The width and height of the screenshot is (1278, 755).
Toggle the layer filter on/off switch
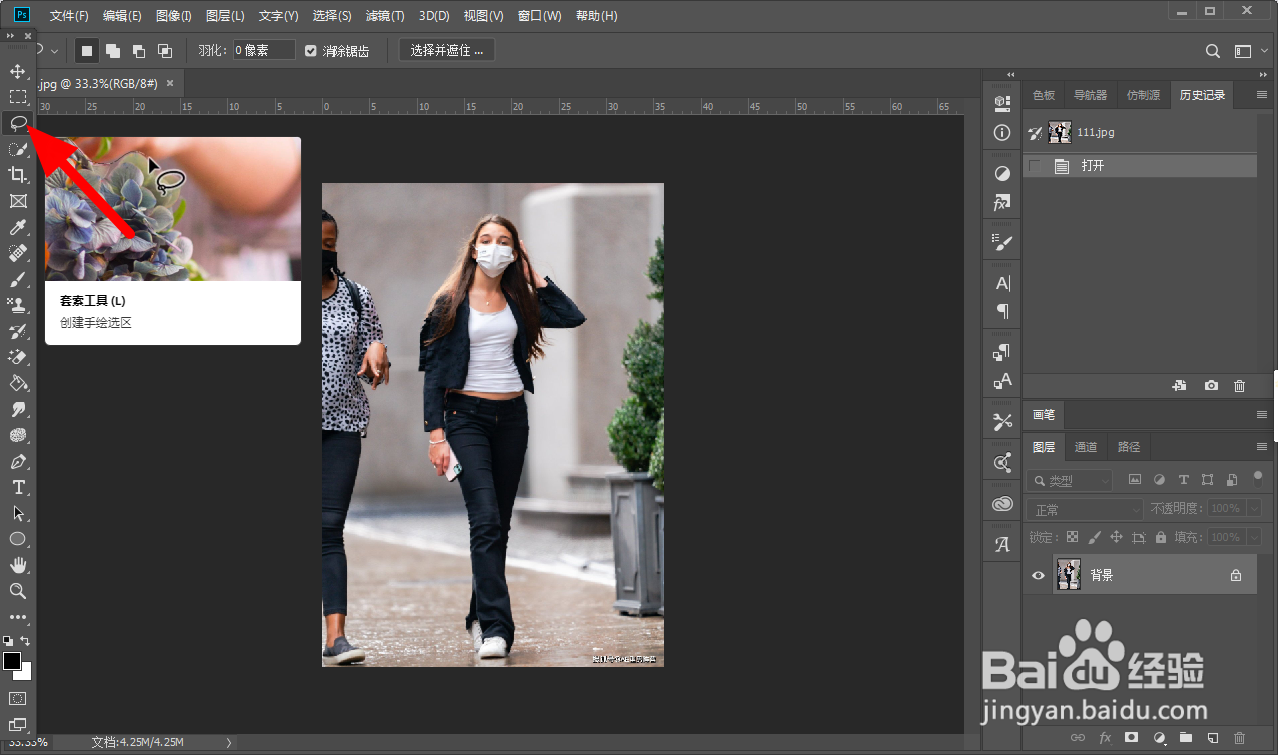[1257, 478]
